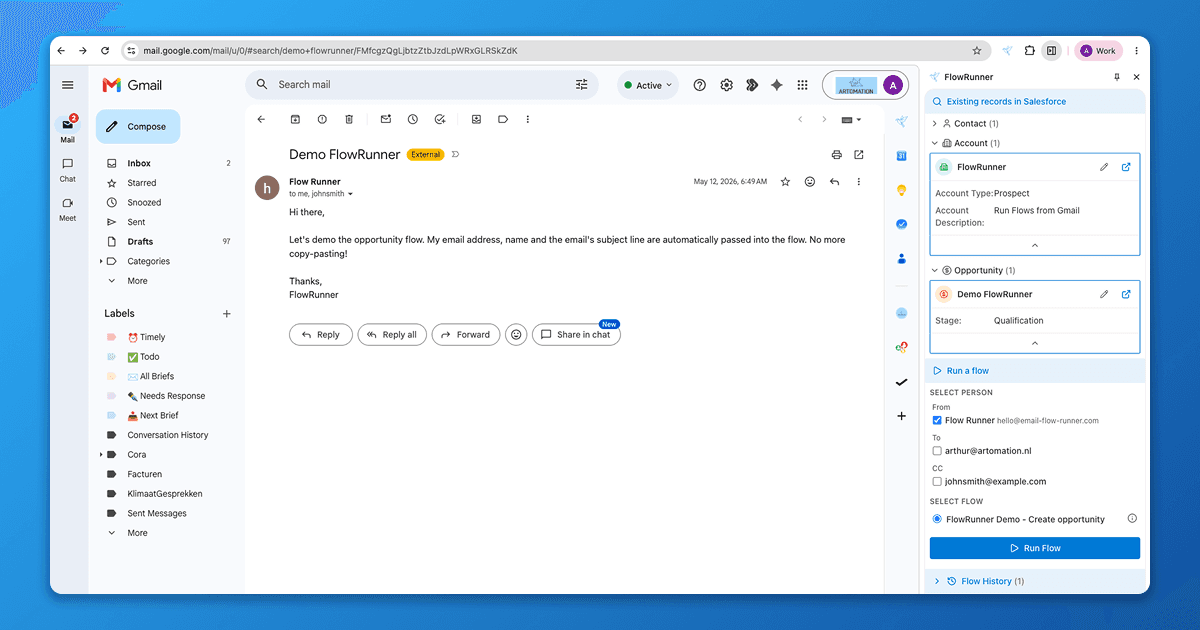The width and height of the screenshot is (1200, 630).
Task: Switch to the Chat tab
Action: pyautogui.click(x=67, y=169)
